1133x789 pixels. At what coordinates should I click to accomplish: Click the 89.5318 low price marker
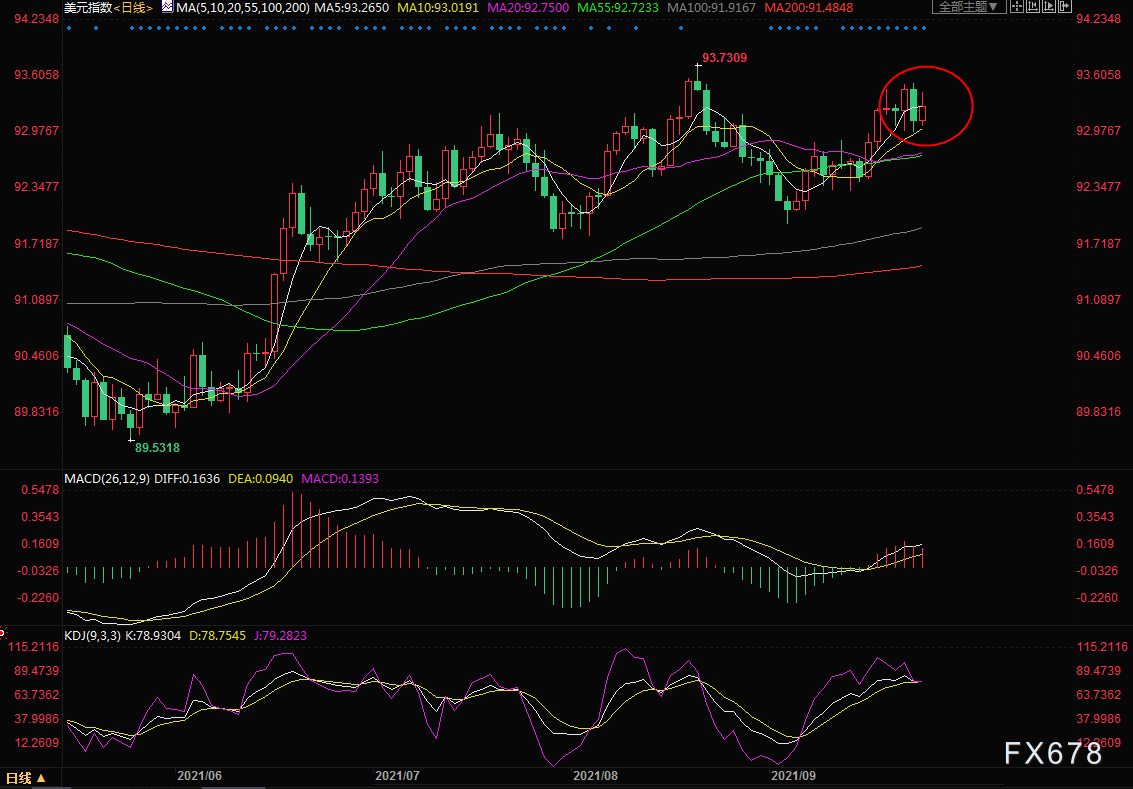(x=157, y=447)
